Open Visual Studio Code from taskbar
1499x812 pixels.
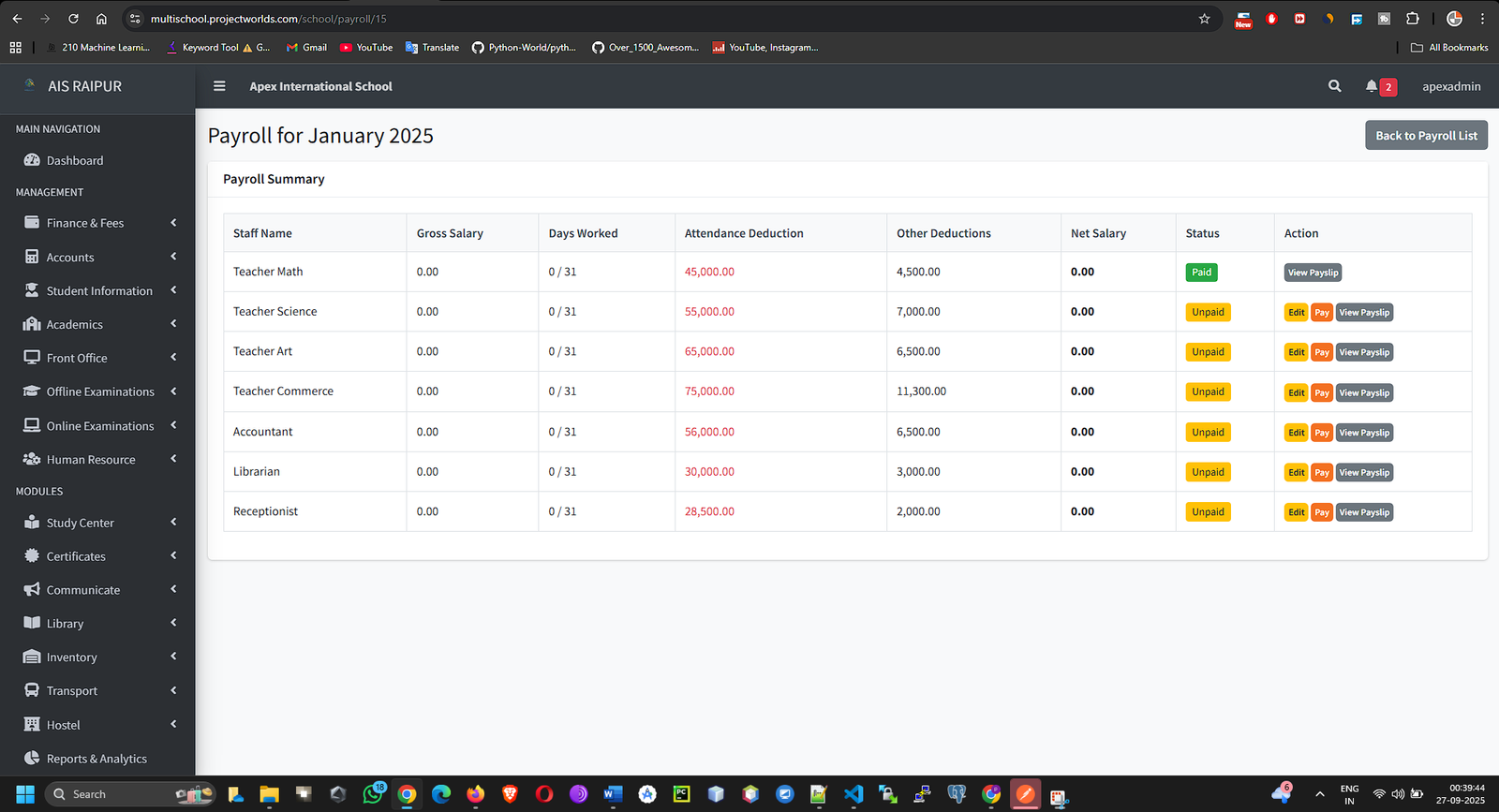853,794
